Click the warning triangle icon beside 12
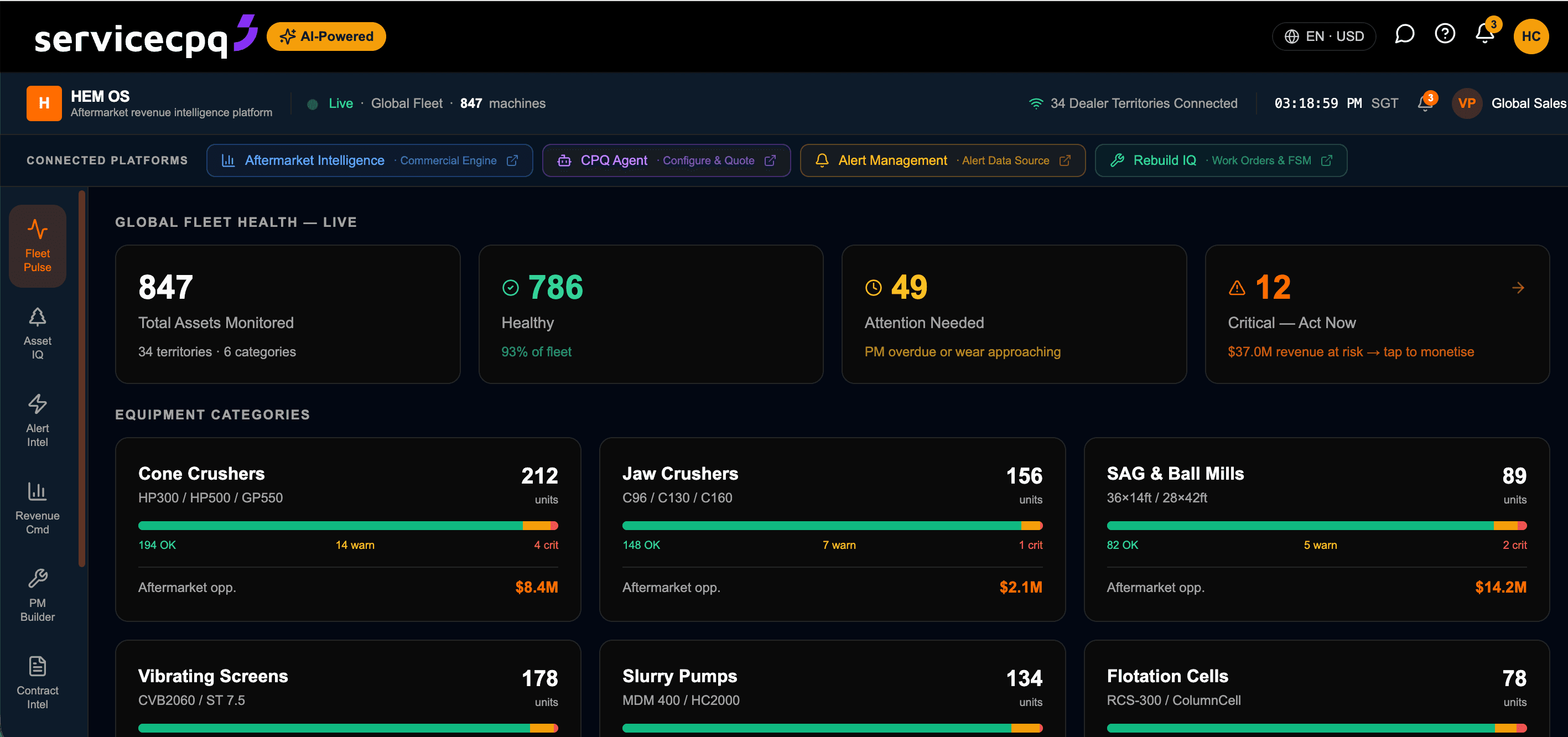1568x737 pixels. [x=1237, y=287]
